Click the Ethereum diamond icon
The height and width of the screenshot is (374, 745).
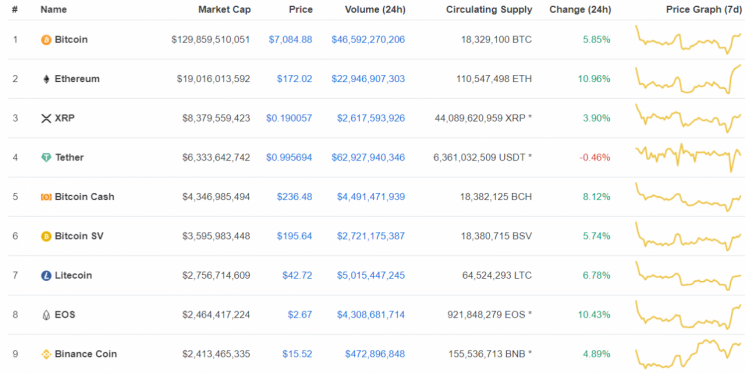[x=46, y=79]
